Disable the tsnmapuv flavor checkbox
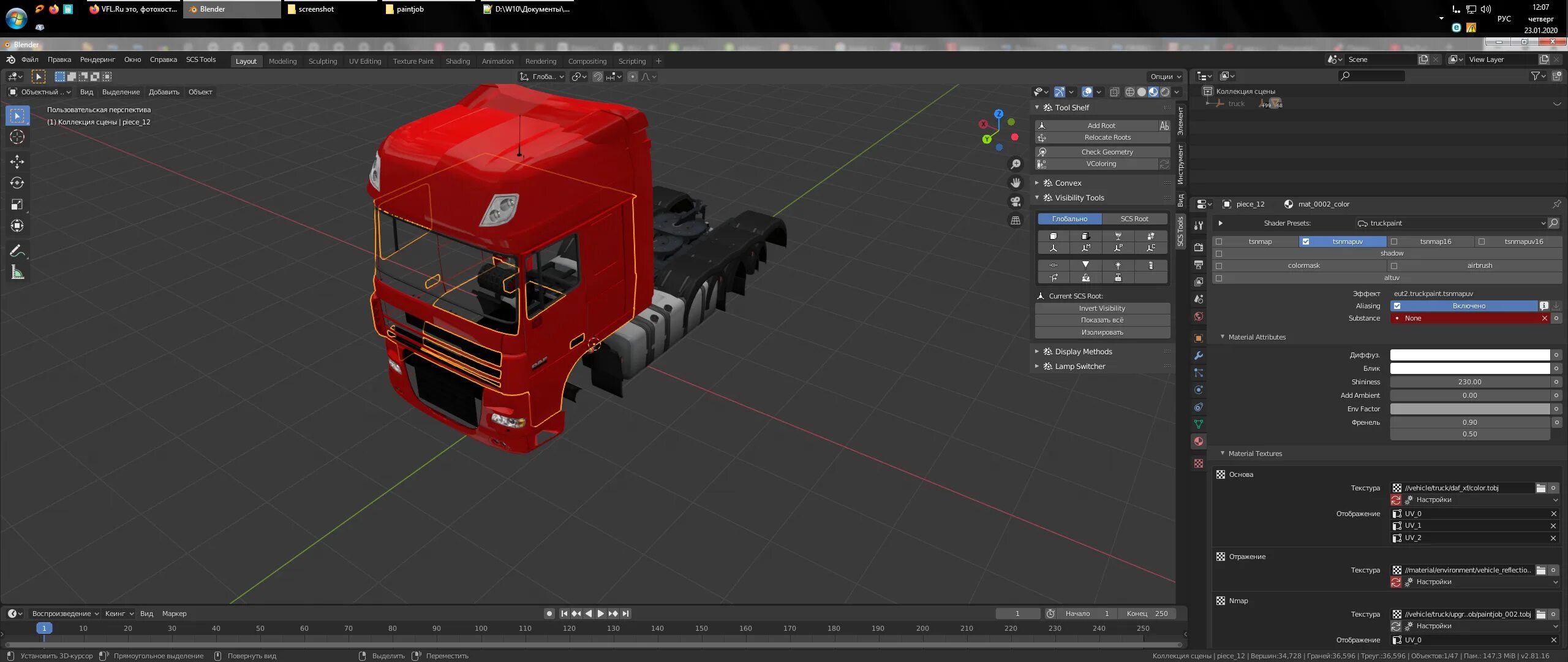The image size is (1568, 662). tap(1306, 242)
